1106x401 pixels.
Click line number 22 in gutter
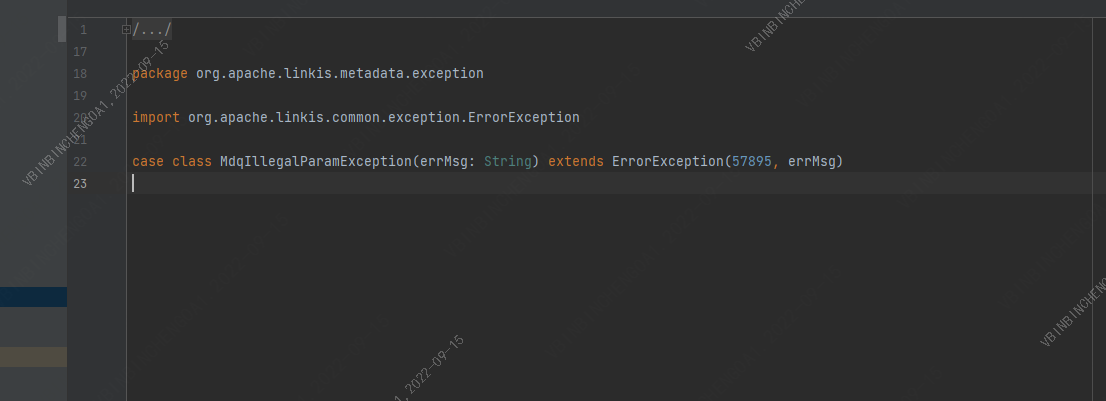(80, 162)
